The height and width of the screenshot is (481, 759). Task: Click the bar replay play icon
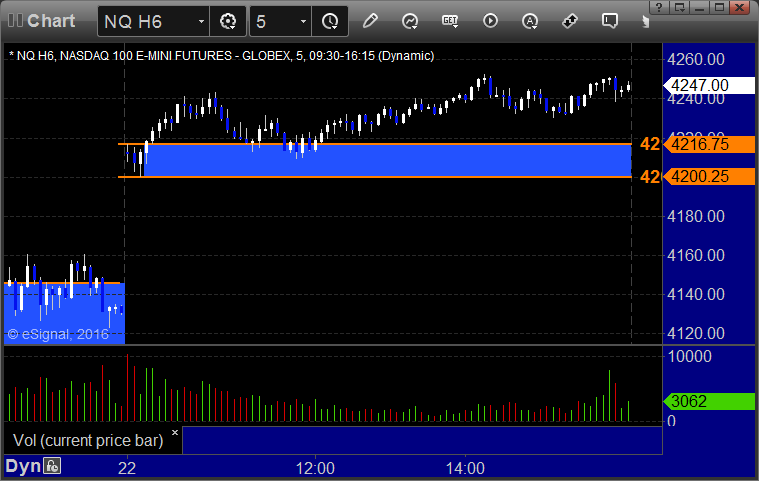(x=490, y=21)
